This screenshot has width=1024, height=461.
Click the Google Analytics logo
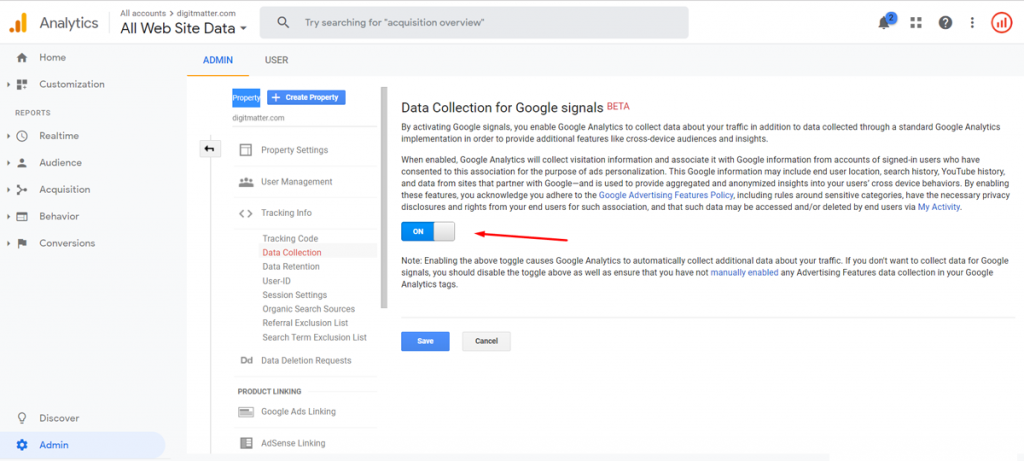click(x=18, y=23)
